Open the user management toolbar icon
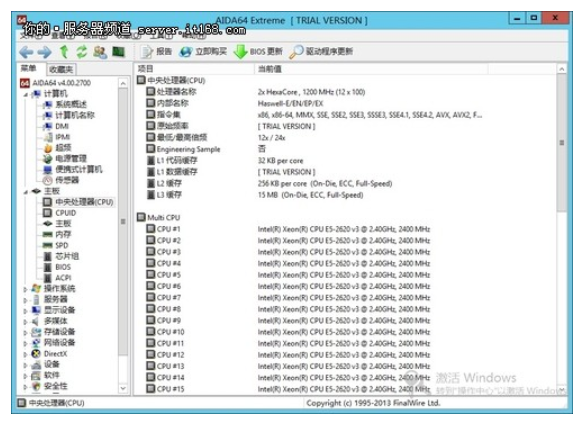Screen dimensions: 583x424 click(x=100, y=52)
